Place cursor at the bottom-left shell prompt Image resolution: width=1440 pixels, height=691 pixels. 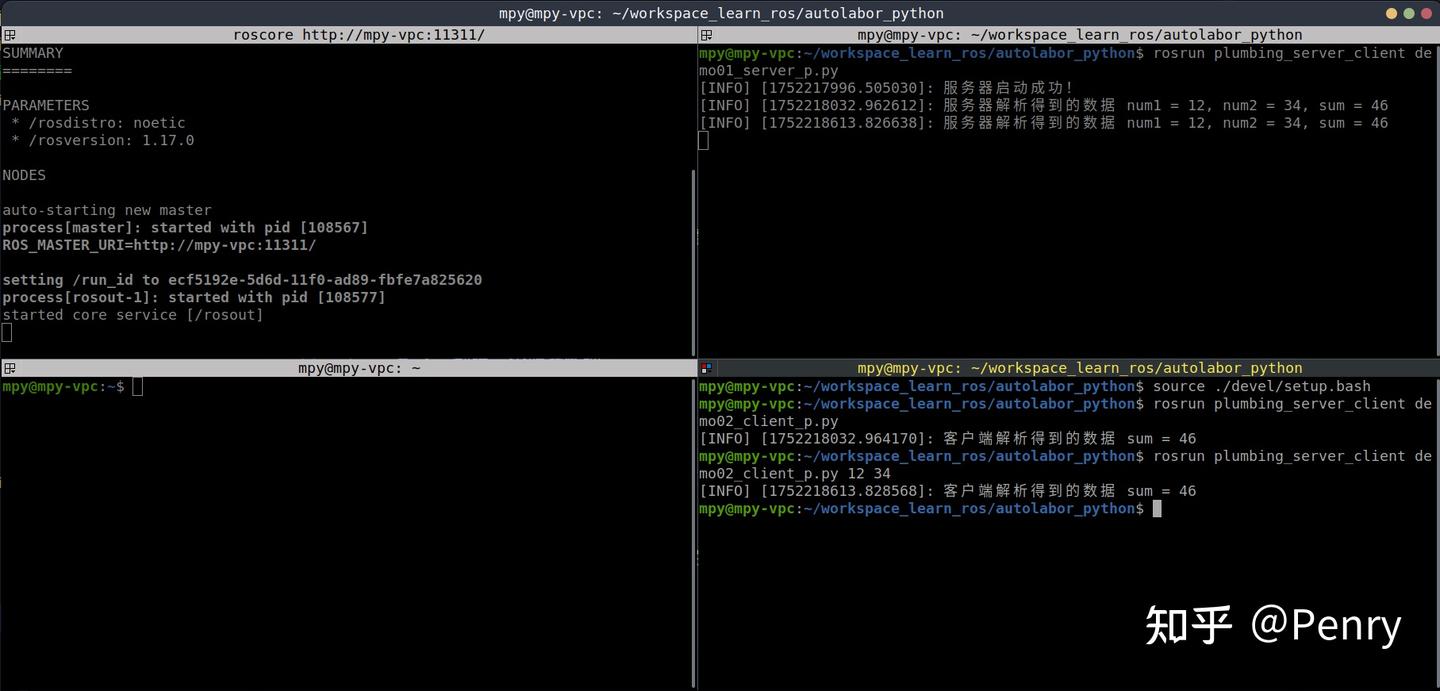click(x=138, y=387)
